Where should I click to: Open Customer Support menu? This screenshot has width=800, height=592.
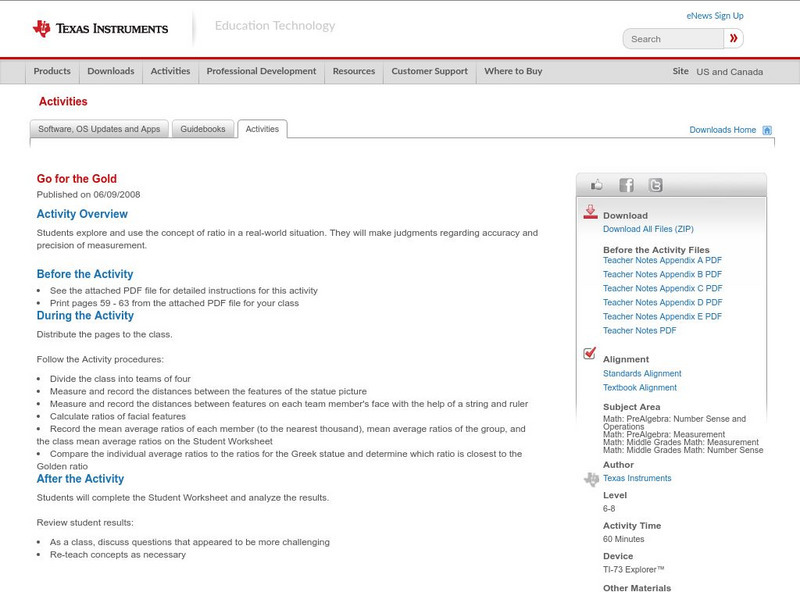(430, 71)
